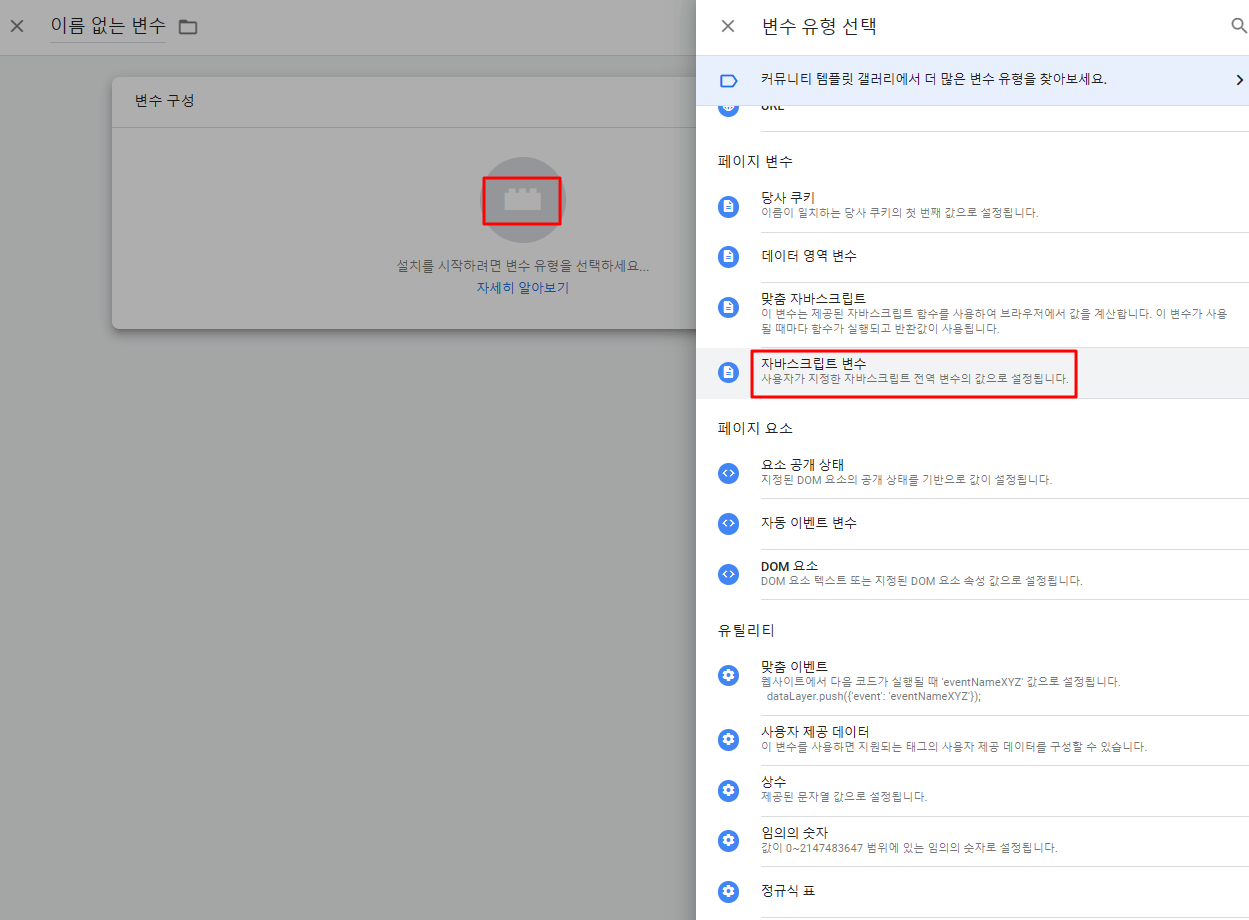Click the 데이터 영역 변수 document icon
The height and width of the screenshot is (920, 1249).
728,256
